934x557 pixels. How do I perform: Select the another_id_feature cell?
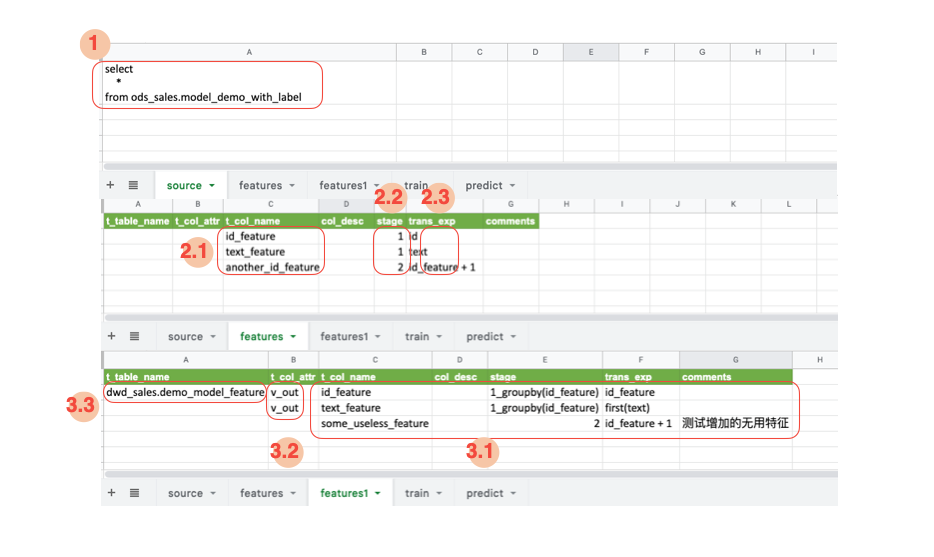pyautogui.click(x=272, y=267)
